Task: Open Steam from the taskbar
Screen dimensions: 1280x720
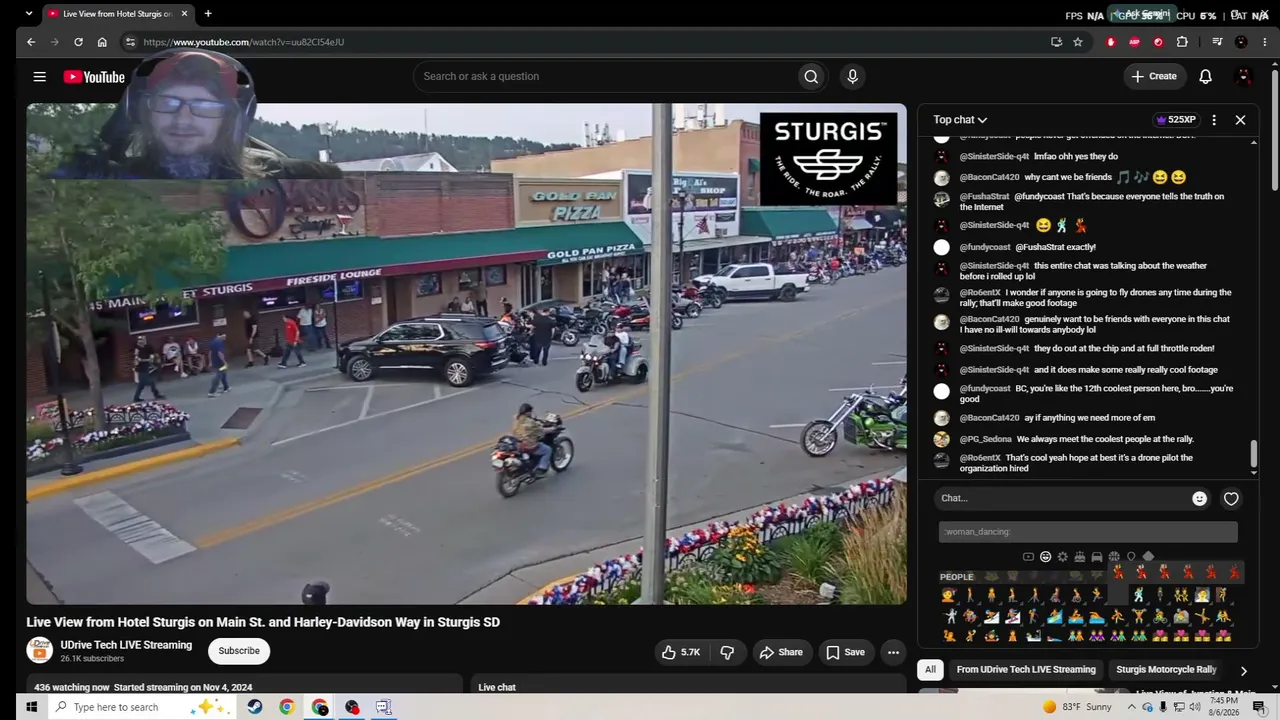Action: click(x=255, y=707)
